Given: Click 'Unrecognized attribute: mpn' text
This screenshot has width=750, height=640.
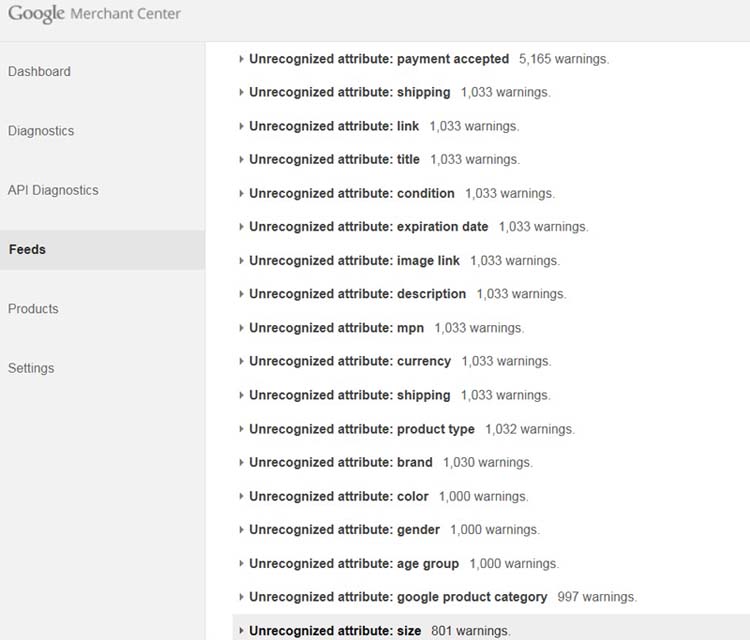Looking at the screenshot, I should coord(336,328).
